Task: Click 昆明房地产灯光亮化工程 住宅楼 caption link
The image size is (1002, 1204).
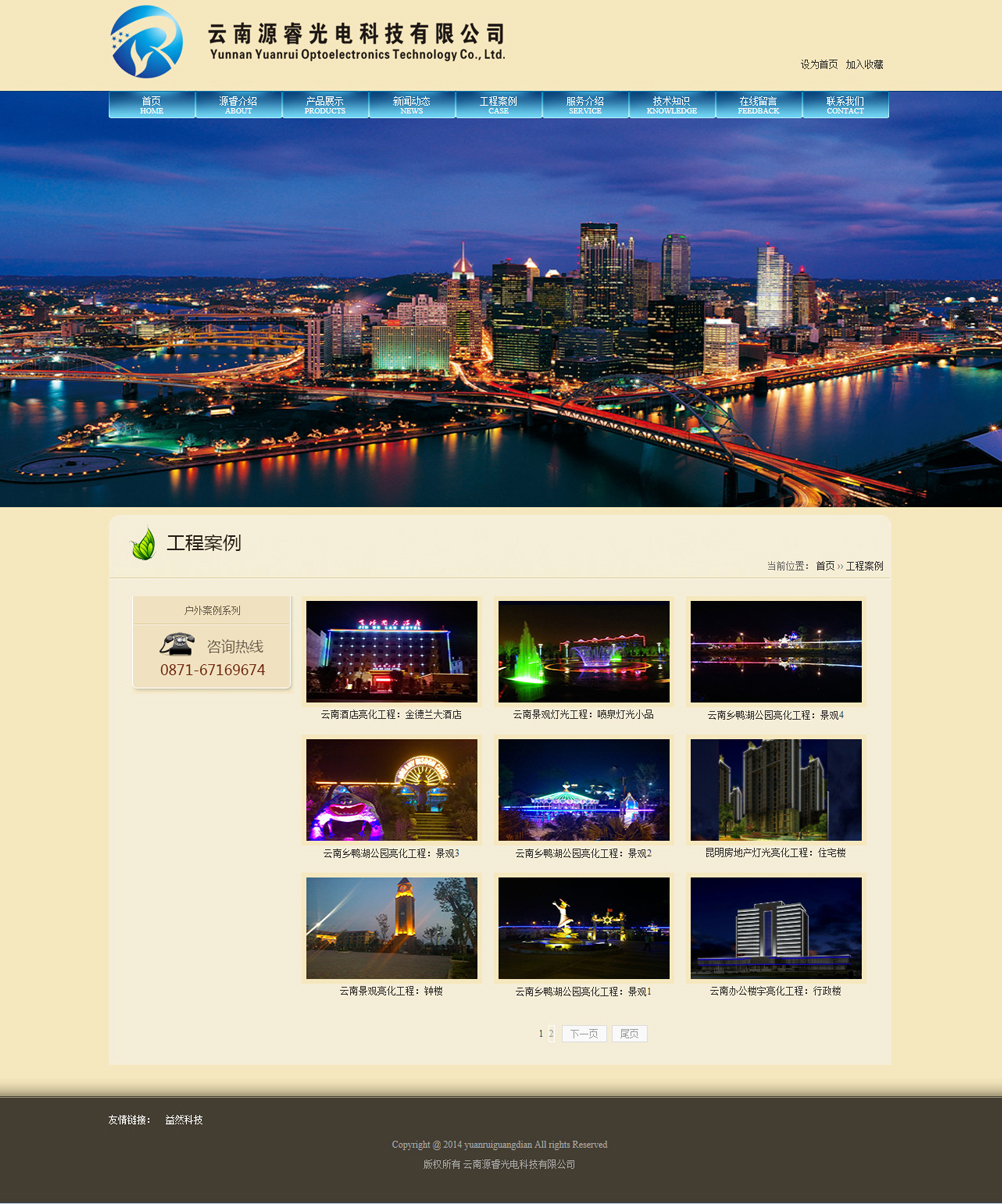Action: coord(775,853)
